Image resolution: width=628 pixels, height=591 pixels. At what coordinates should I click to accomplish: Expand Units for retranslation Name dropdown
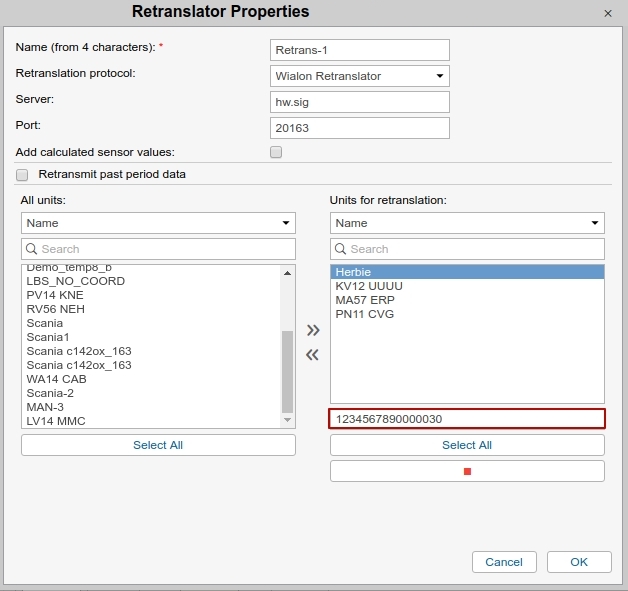pos(467,223)
